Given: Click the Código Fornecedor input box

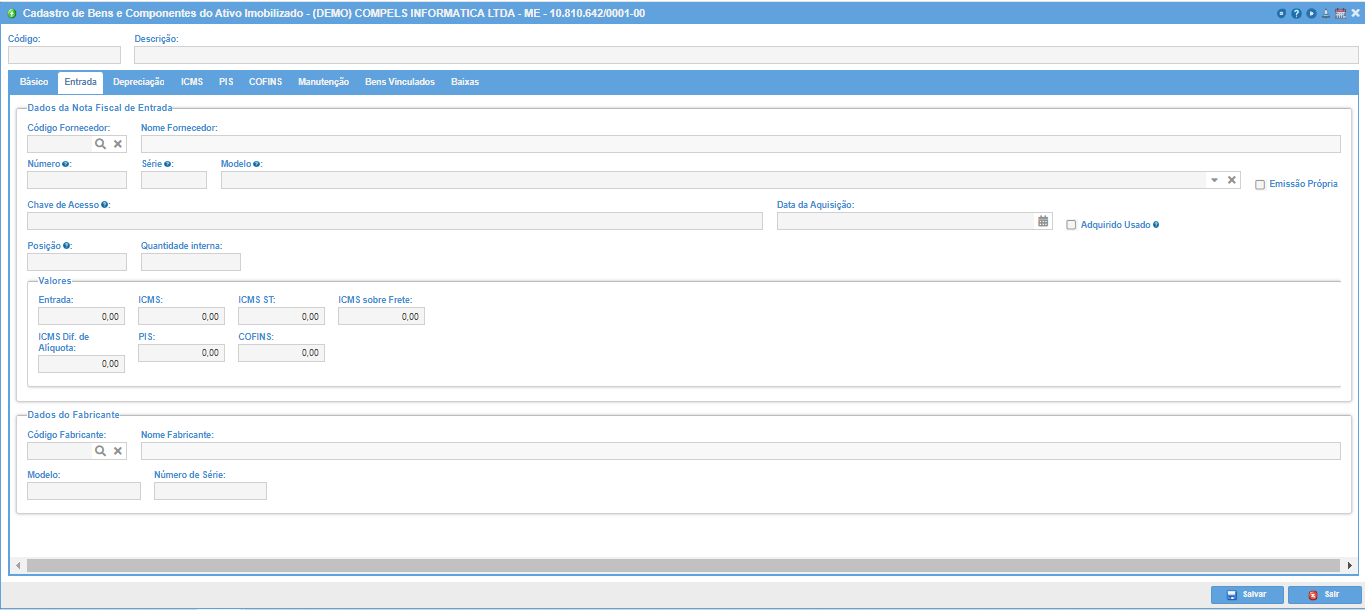Looking at the screenshot, I should 60,144.
